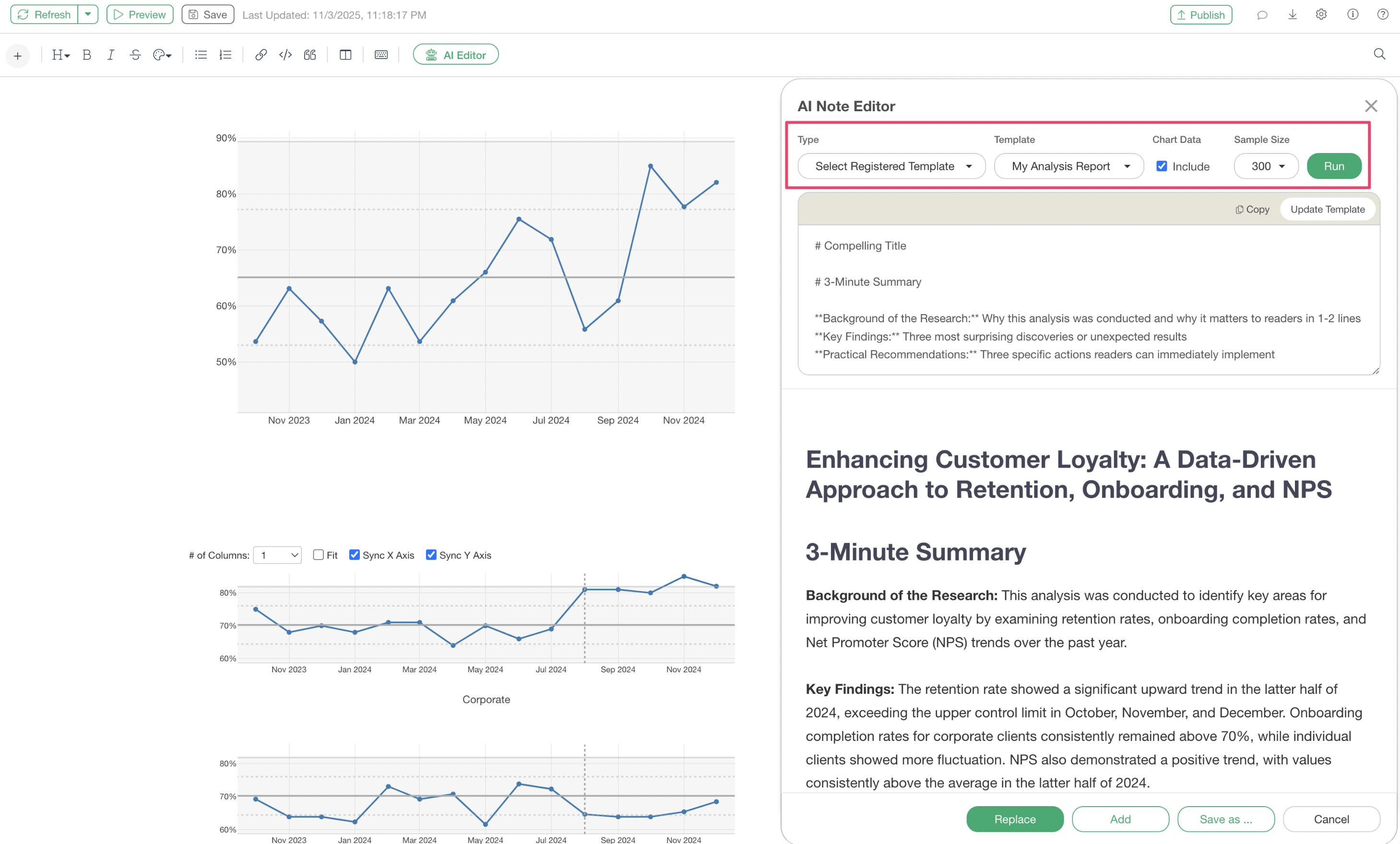
Task: Uncheck the Include chart data checkbox
Action: click(x=1162, y=166)
